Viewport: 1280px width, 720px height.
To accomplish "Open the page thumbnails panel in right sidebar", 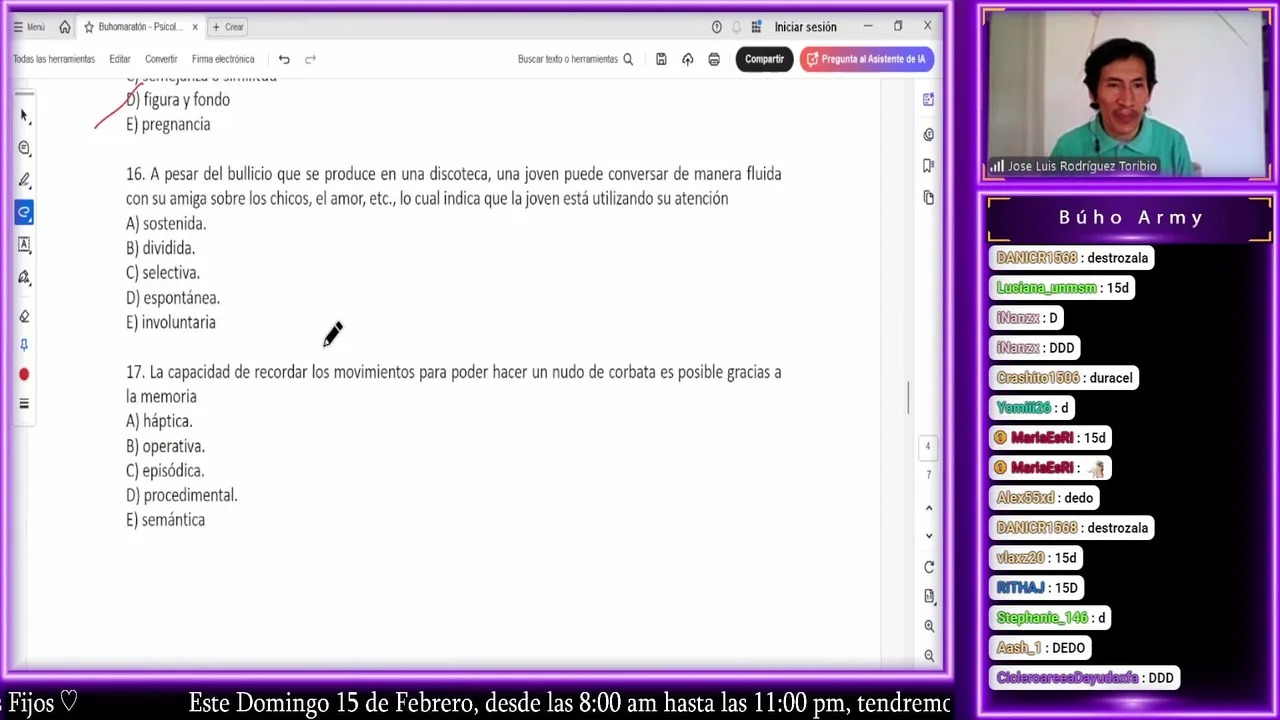I will point(928,198).
